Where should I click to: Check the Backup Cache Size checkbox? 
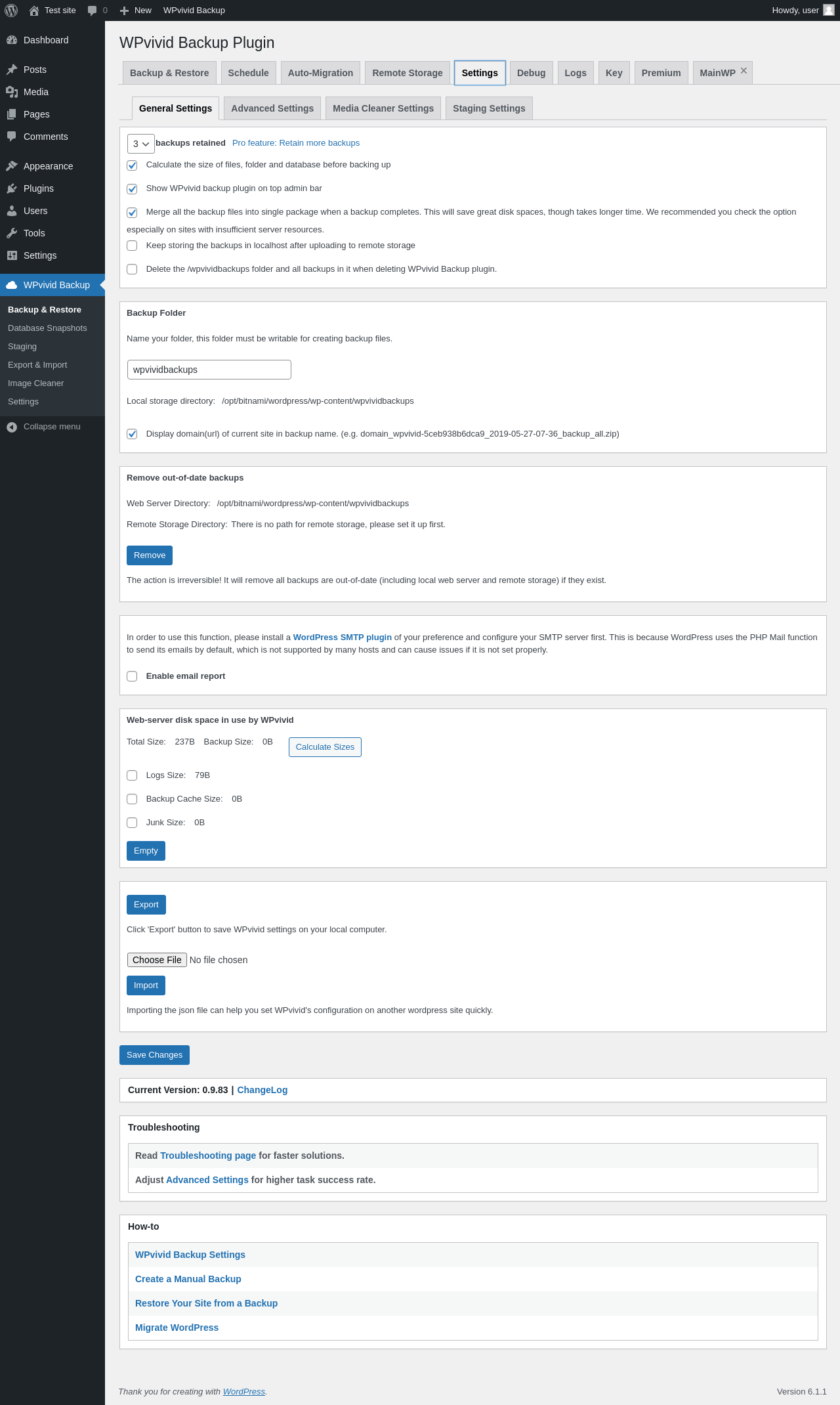(132, 799)
